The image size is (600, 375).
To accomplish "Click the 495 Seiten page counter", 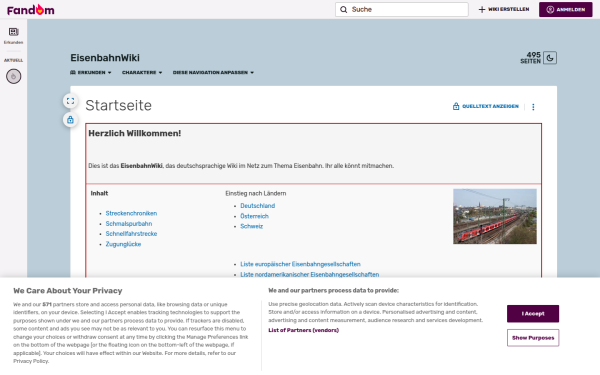I will (530, 58).
